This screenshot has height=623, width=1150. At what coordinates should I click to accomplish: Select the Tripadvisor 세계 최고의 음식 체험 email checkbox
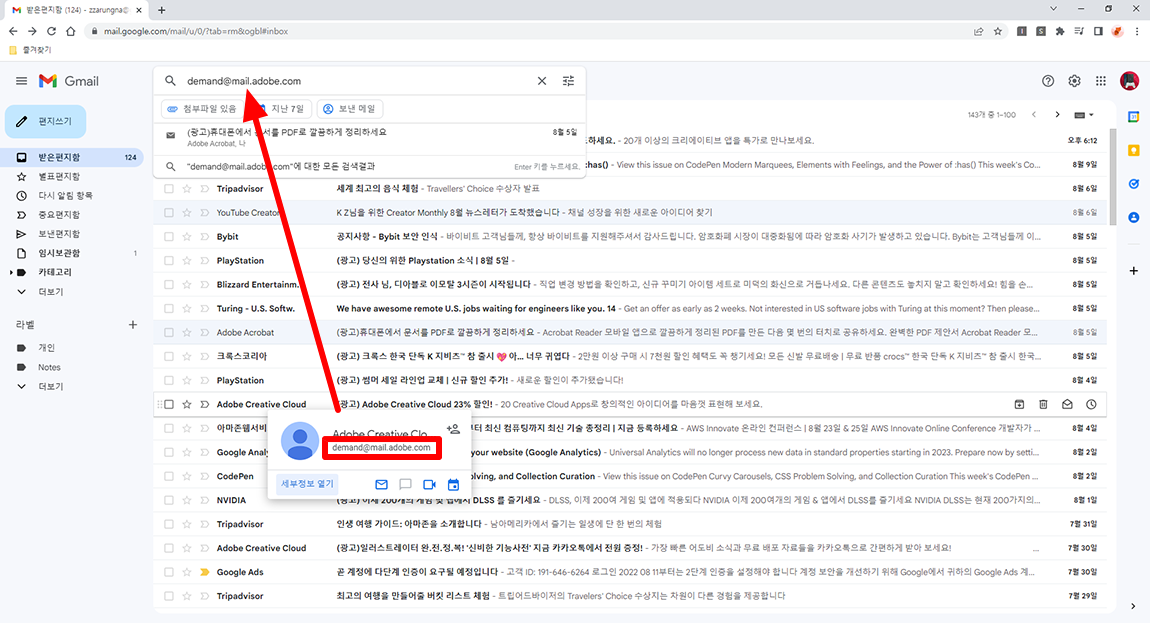pos(169,189)
